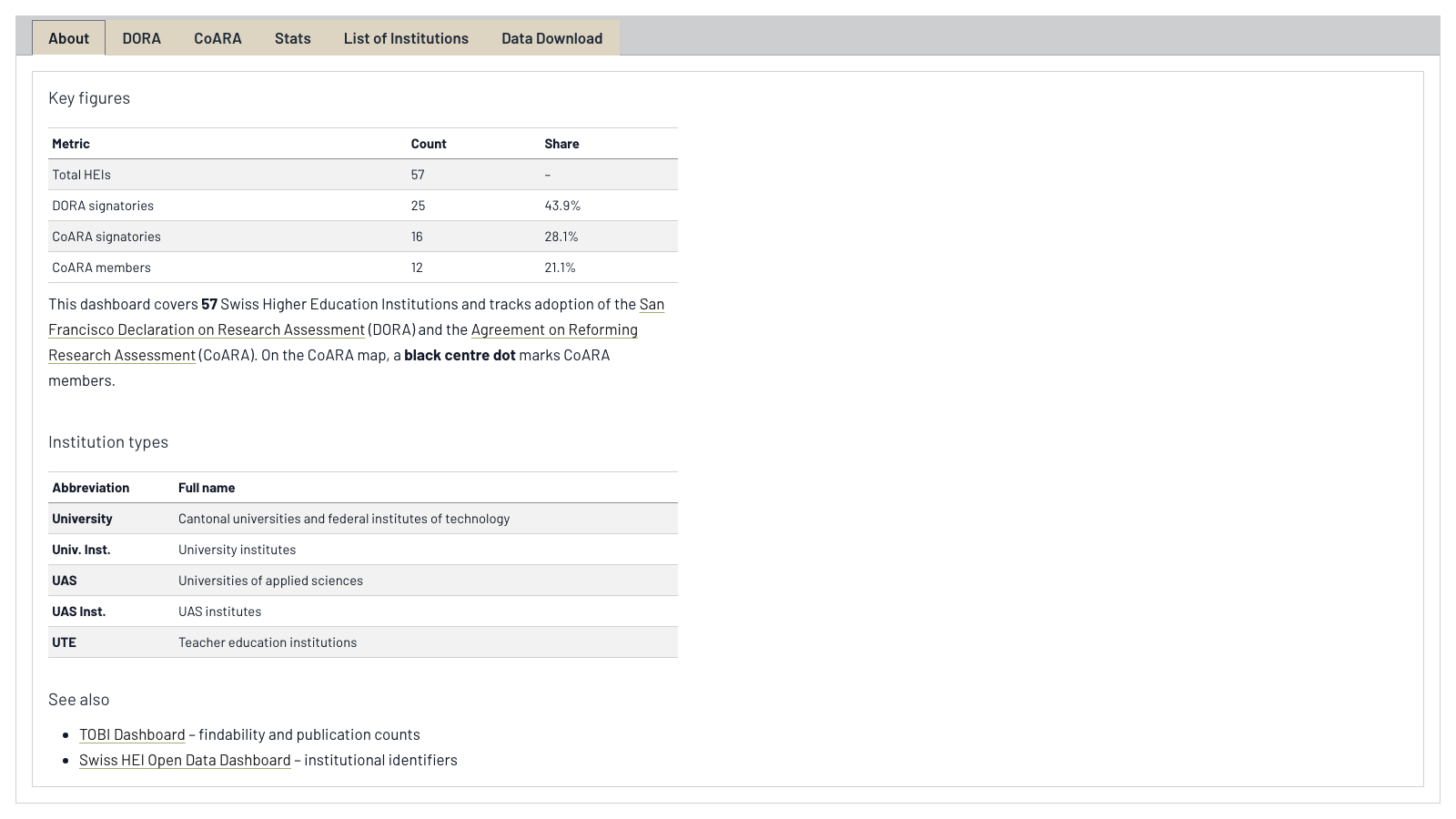Select the Total HEIs row label
Viewport: 1456px width, 819px height.
click(x=81, y=175)
